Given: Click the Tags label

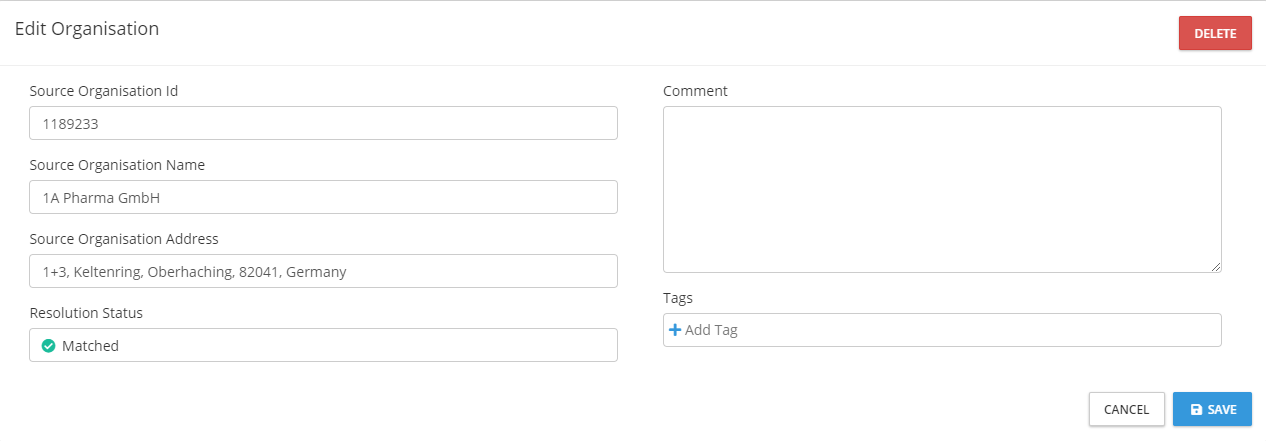Looking at the screenshot, I should (678, 298).
